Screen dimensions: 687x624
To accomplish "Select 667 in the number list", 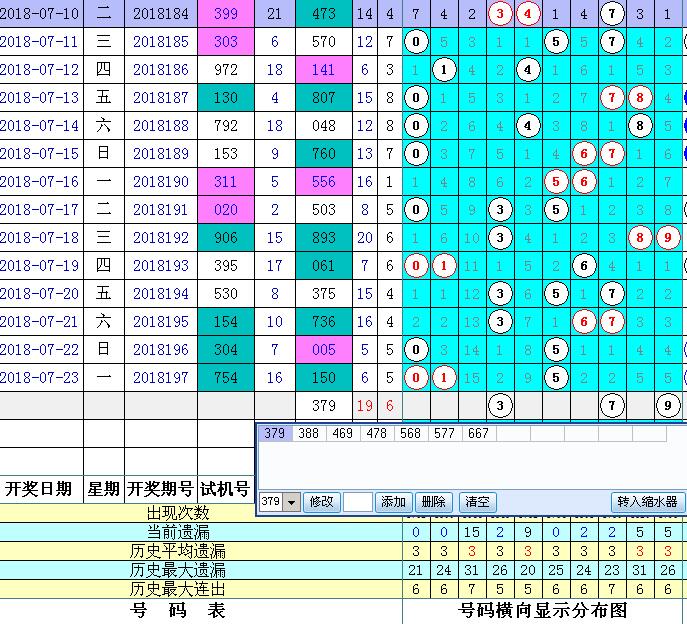I will (x=478, y=433).
